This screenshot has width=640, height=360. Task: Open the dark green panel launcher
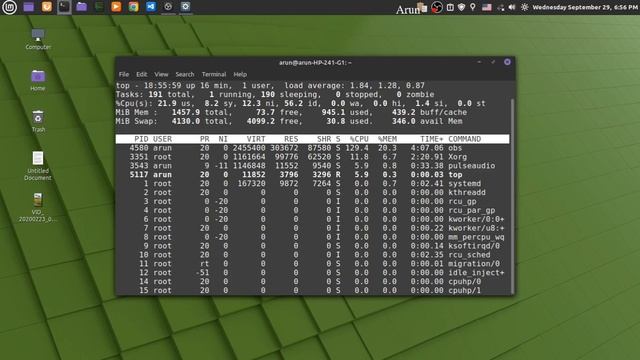point(99,7)
